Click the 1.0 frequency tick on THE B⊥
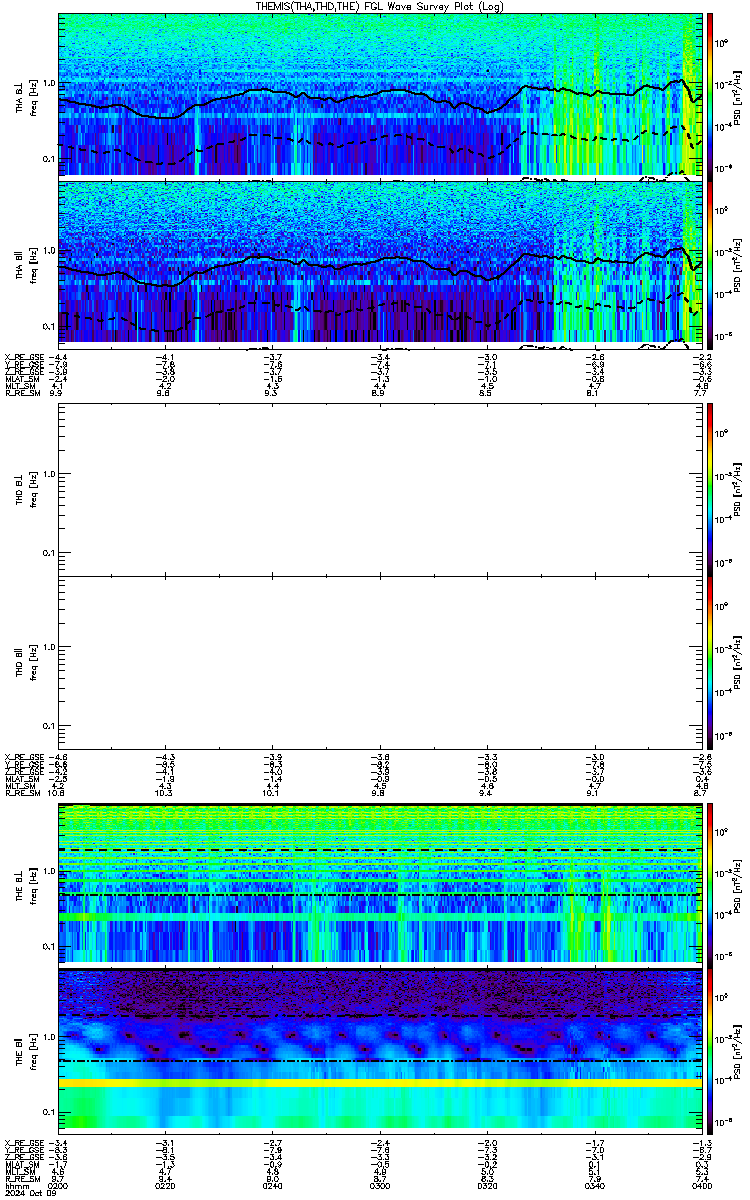The width and height of the screenshot is (750, 1200). click(48, 872)
